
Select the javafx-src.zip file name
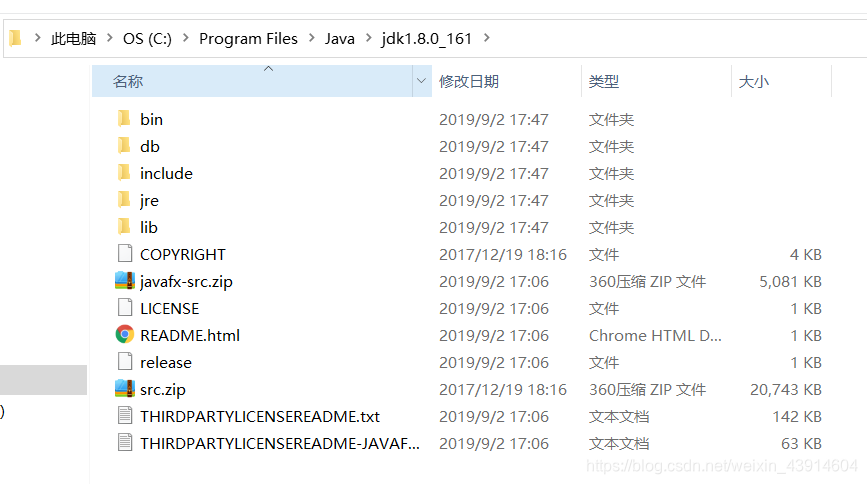pos(186,282)
